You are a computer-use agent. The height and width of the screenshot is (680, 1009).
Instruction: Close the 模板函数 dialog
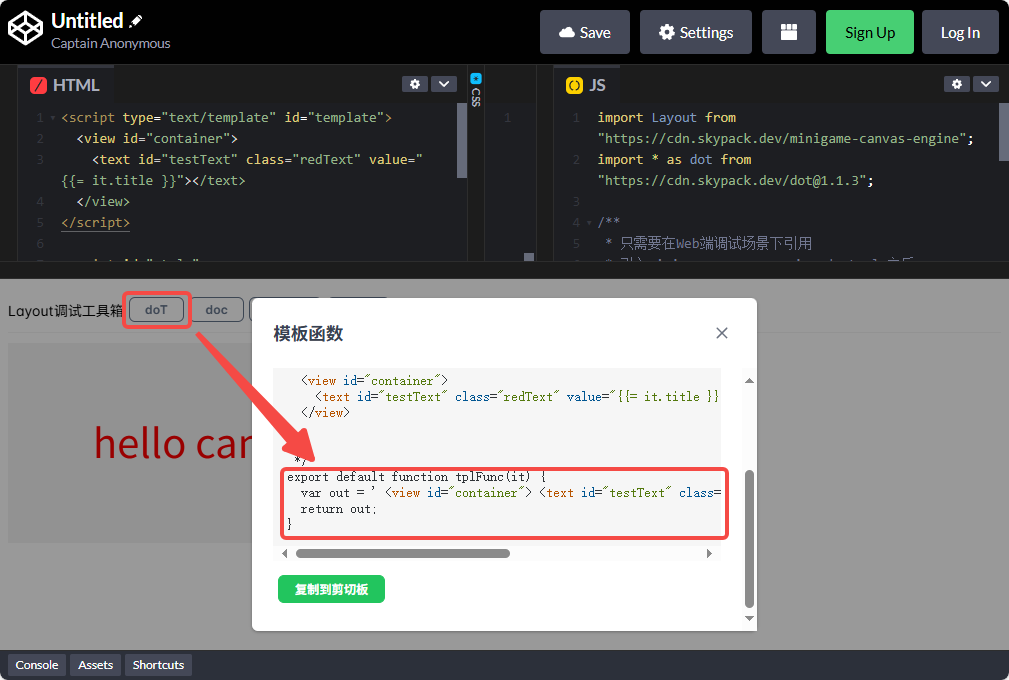pyautogui.click(x=722, y=333)
